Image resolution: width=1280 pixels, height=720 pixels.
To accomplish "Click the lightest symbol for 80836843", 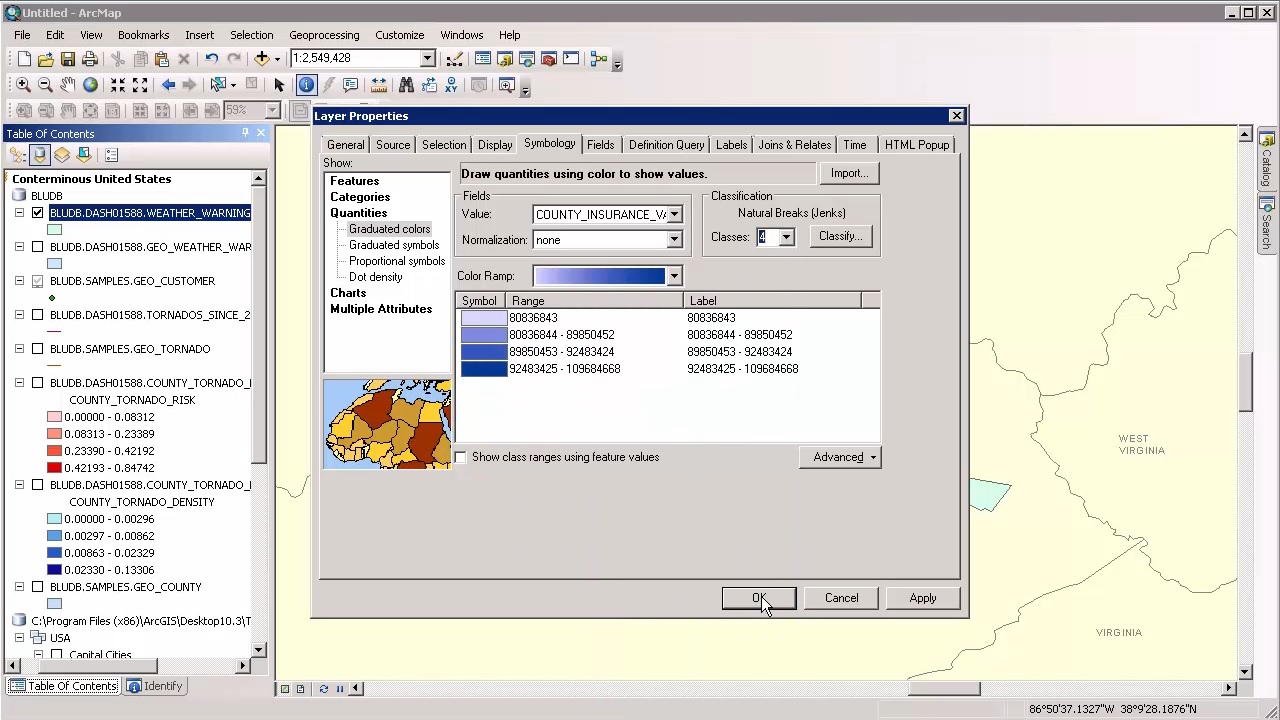I will 484,318.
